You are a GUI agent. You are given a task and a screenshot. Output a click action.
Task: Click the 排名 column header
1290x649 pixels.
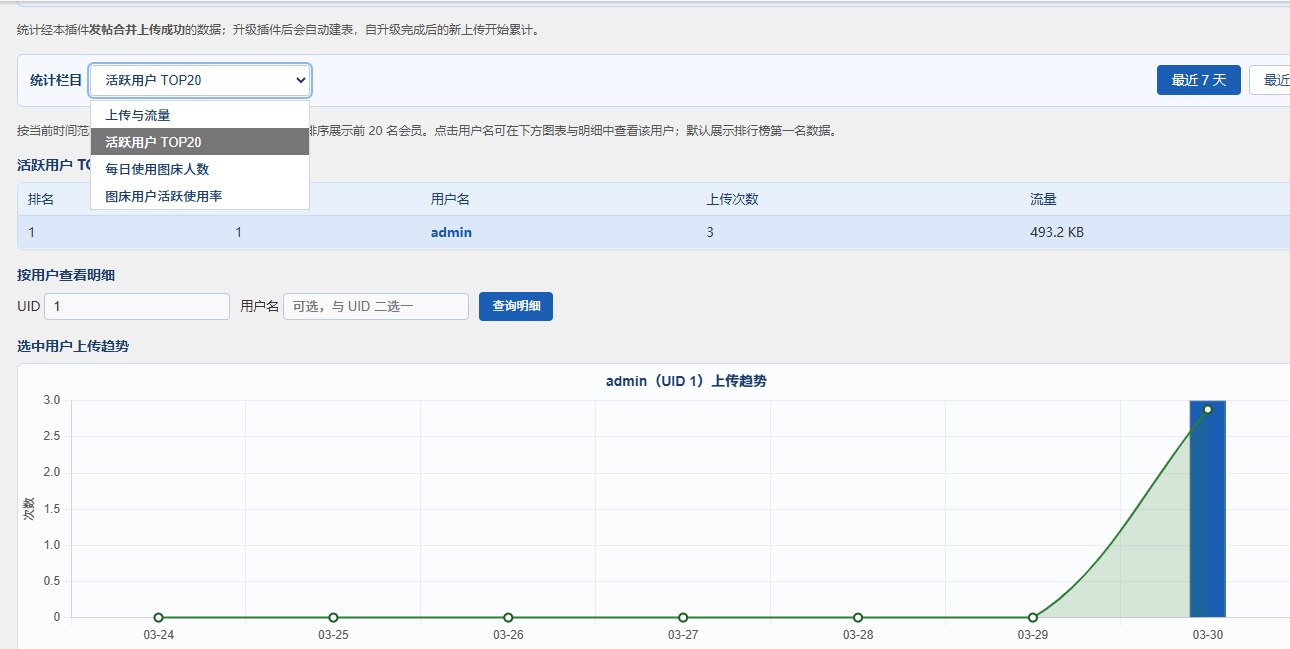pyautogui.click(x=39, y=198)
